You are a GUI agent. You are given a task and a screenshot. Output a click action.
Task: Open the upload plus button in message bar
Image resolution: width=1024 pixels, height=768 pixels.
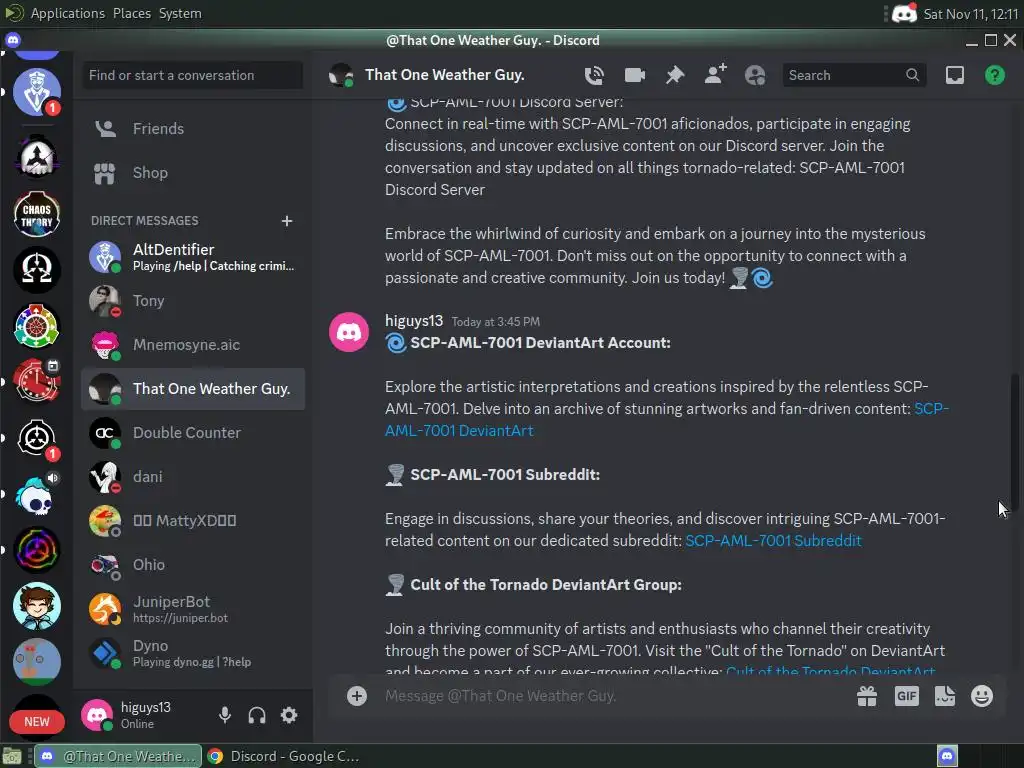coord(357,696)
